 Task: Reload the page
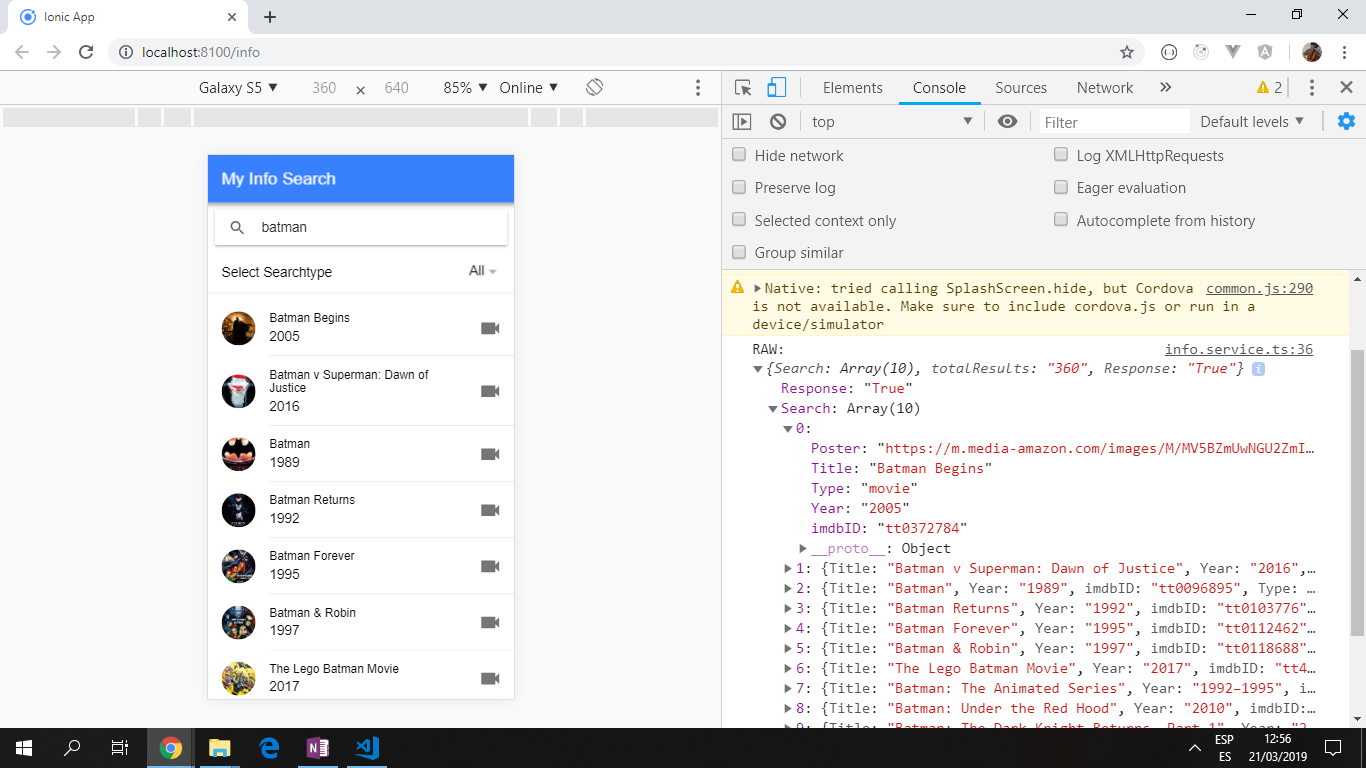click(x=86, y=52)
